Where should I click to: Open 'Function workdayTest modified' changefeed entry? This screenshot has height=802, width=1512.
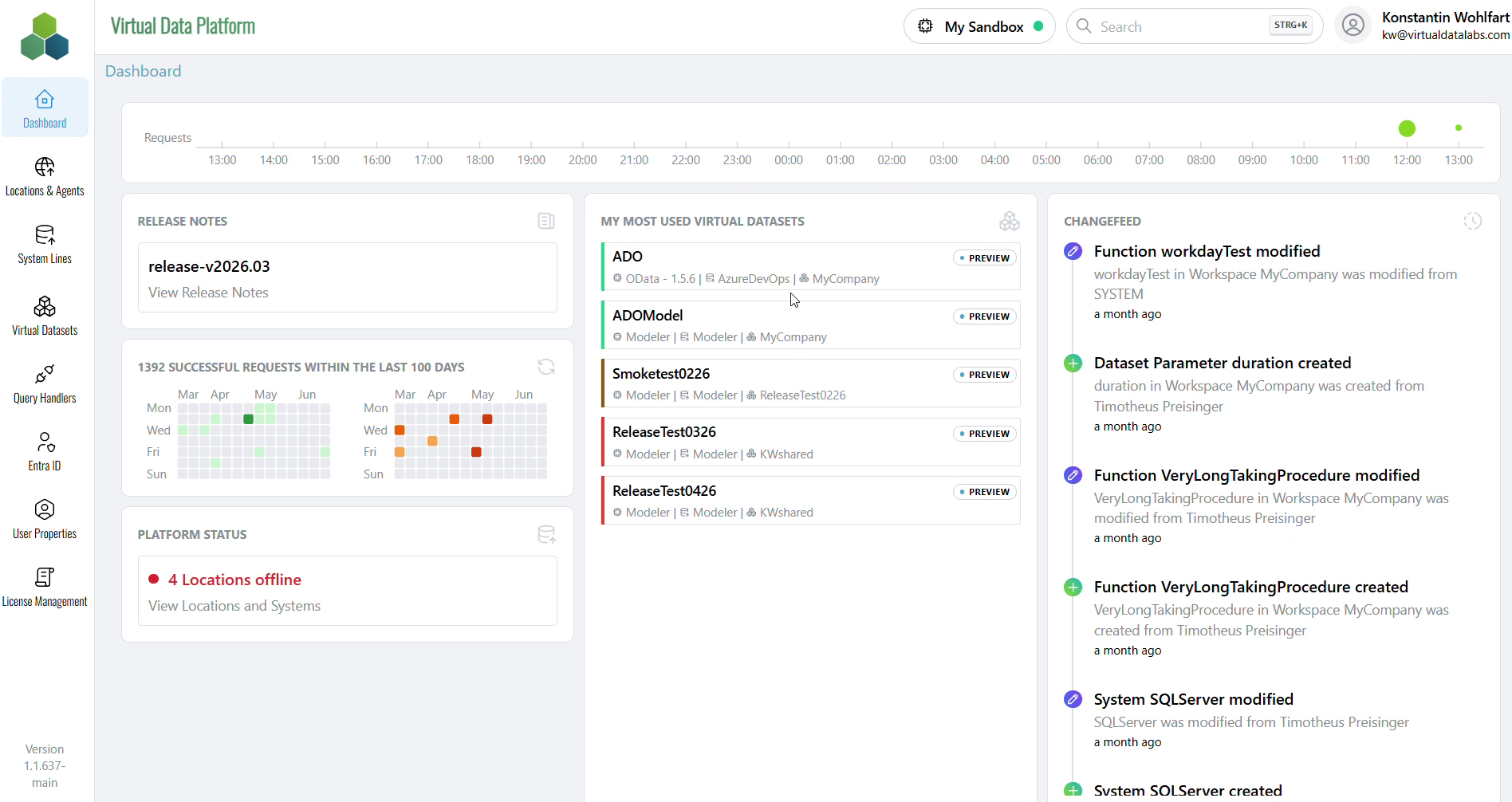pos(1207,251)
